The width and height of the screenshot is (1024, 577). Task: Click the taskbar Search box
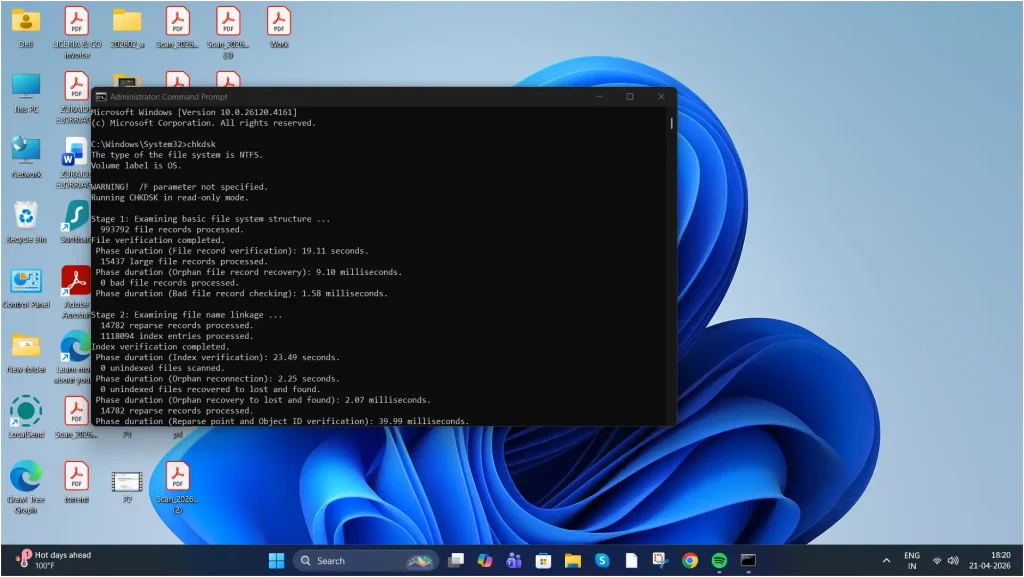tap(360, 560)
